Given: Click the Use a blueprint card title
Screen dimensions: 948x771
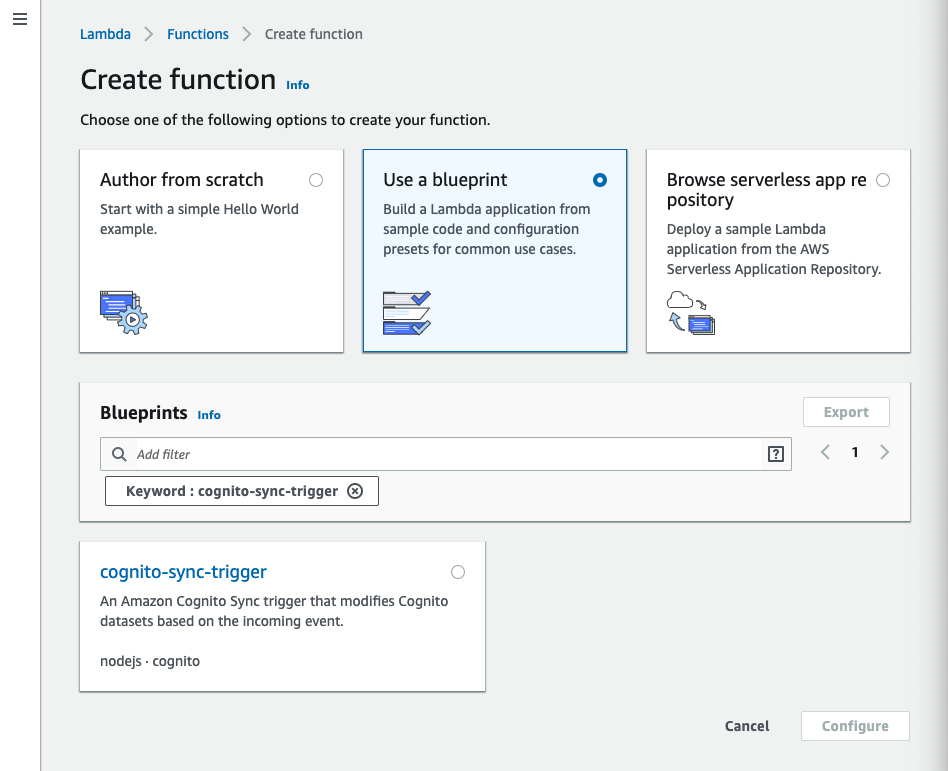Looking at the screenshot, I should point(445,180).
